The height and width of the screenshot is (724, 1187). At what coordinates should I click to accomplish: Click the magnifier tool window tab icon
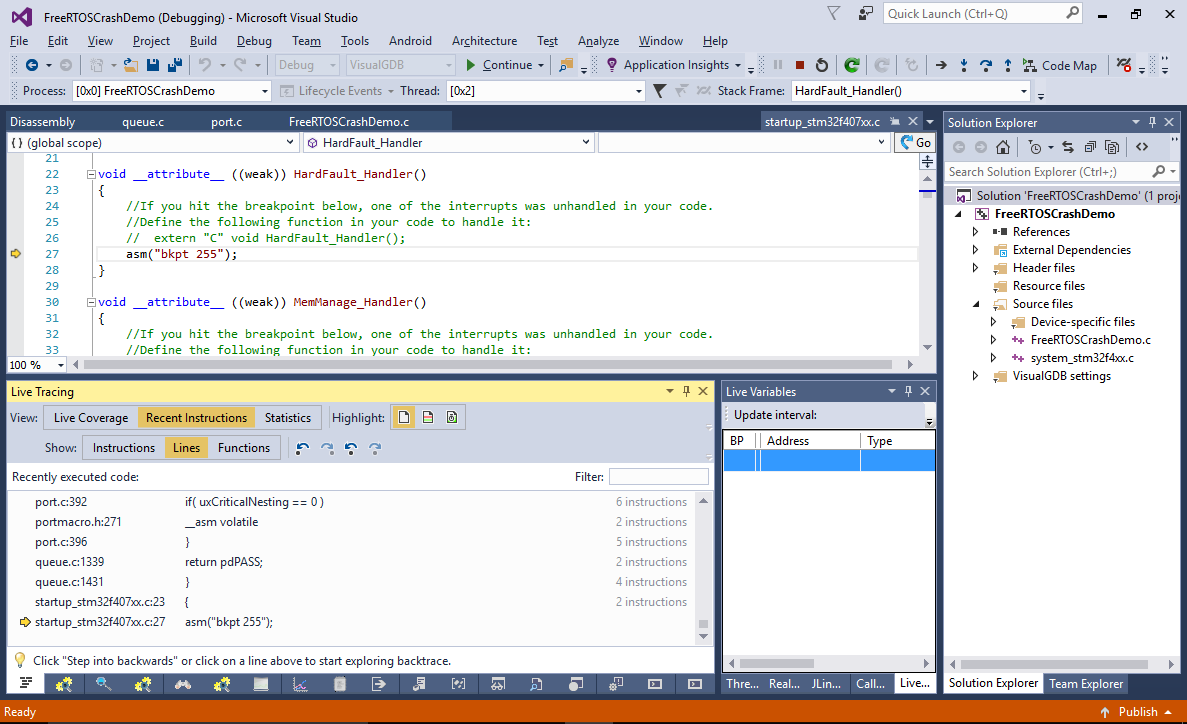[104, 684]
